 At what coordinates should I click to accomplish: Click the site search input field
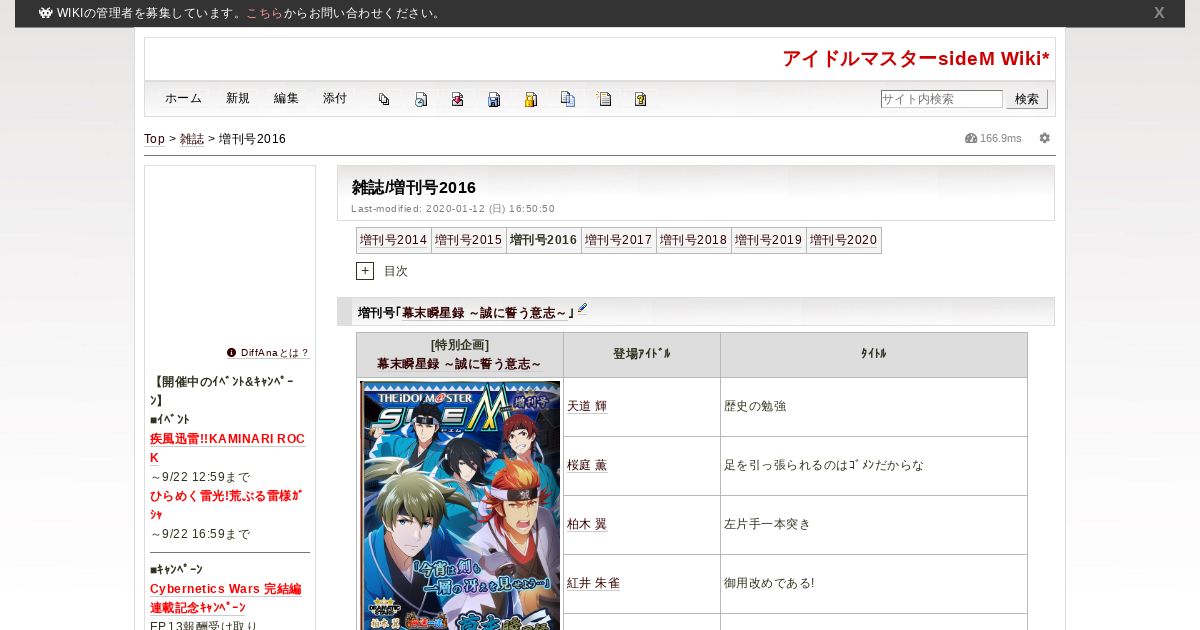(941, 99)
